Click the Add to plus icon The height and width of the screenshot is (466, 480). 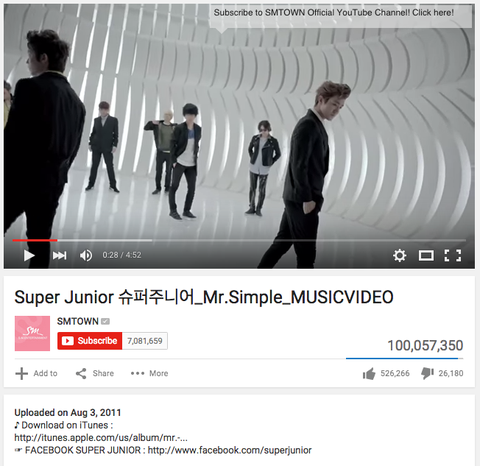coord(22,373)
